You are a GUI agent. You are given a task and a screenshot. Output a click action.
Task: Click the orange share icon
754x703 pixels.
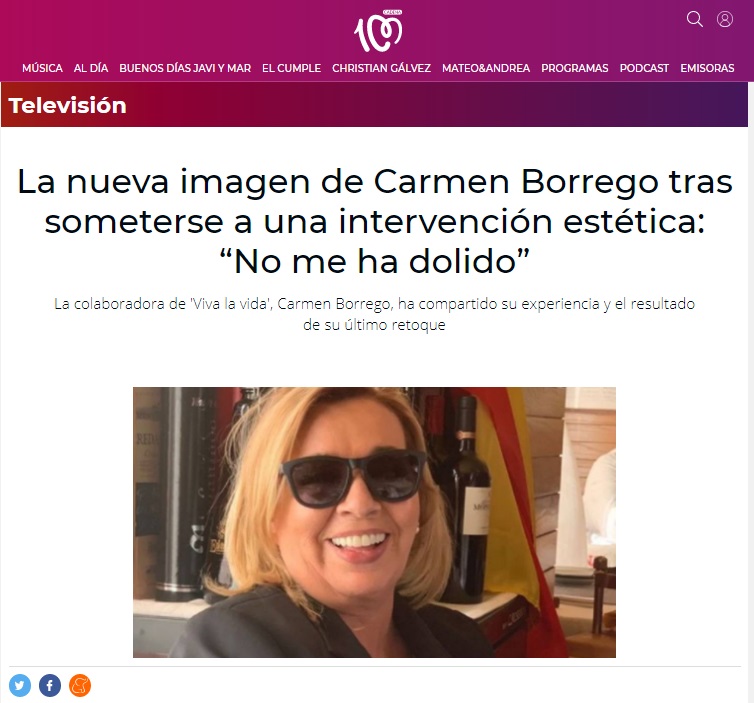(x=80, y=685)
